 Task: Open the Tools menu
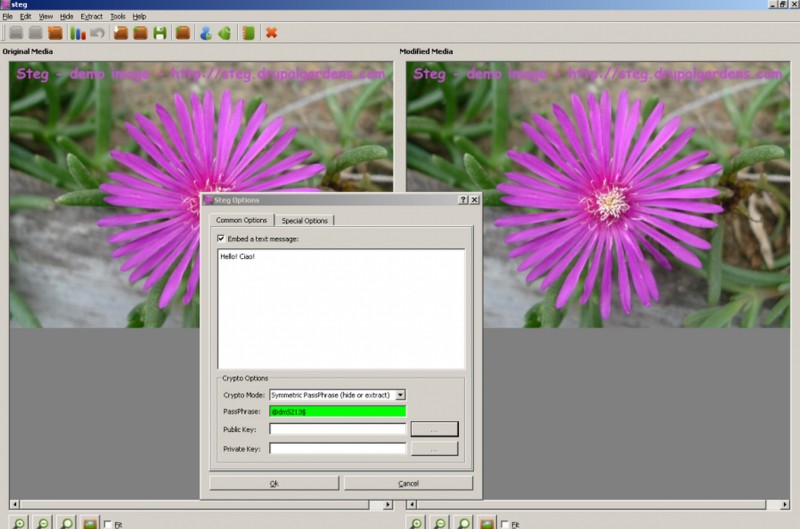[118, 17]
